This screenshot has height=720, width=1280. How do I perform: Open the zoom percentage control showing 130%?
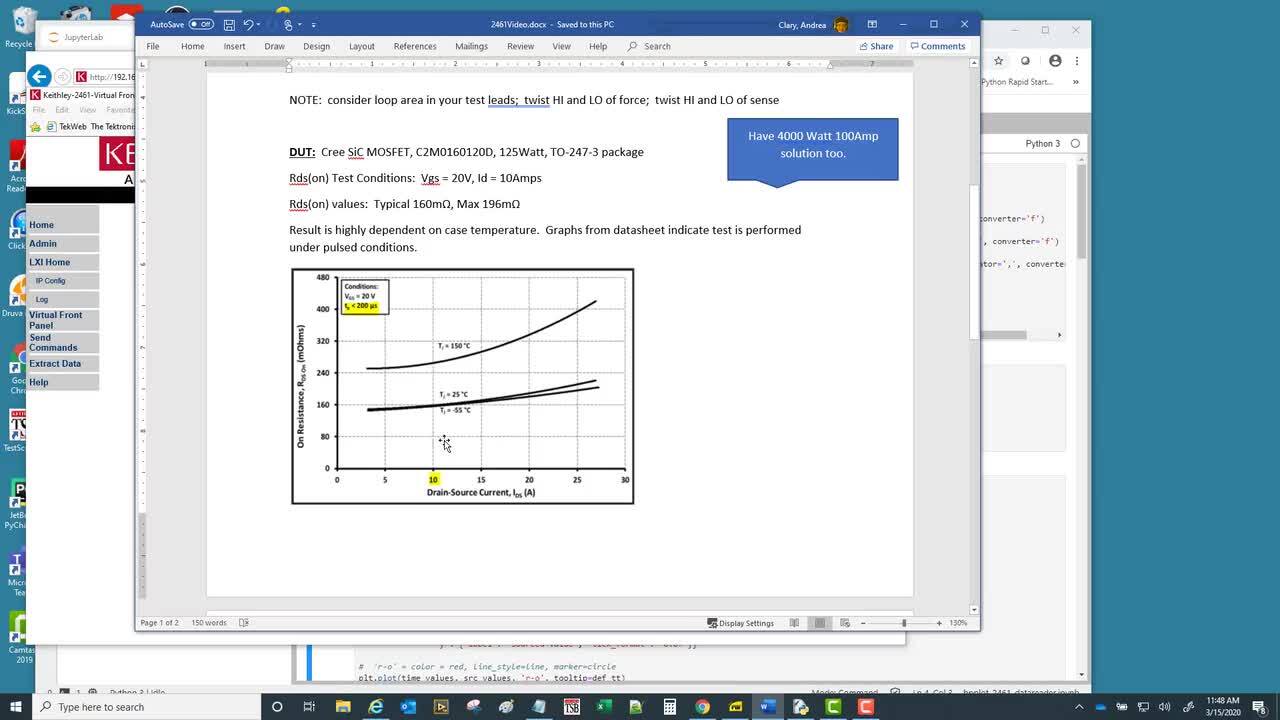point(957,622)
